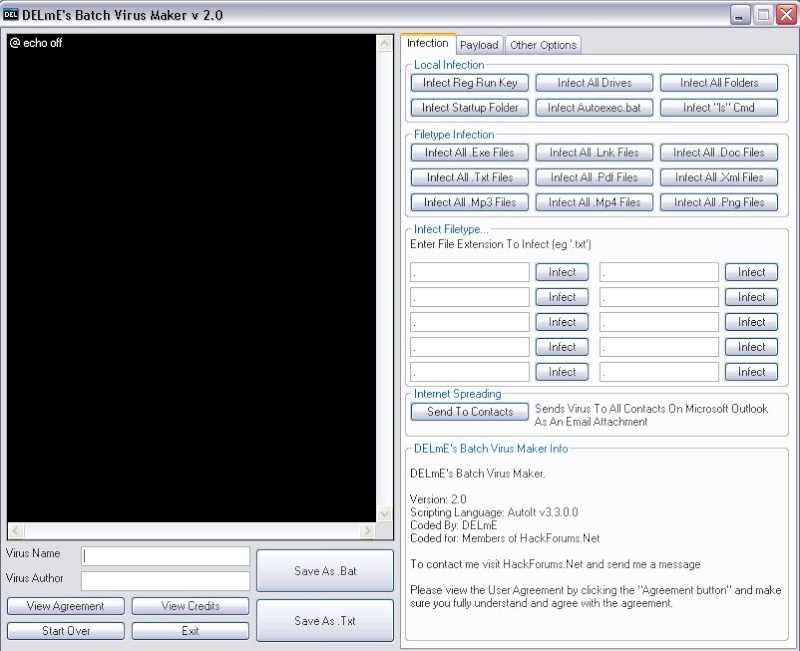Click the Save As .Txt button
The height and width of the screenshot is (651, 800).
pyautogui.click(x=325, y=620)
